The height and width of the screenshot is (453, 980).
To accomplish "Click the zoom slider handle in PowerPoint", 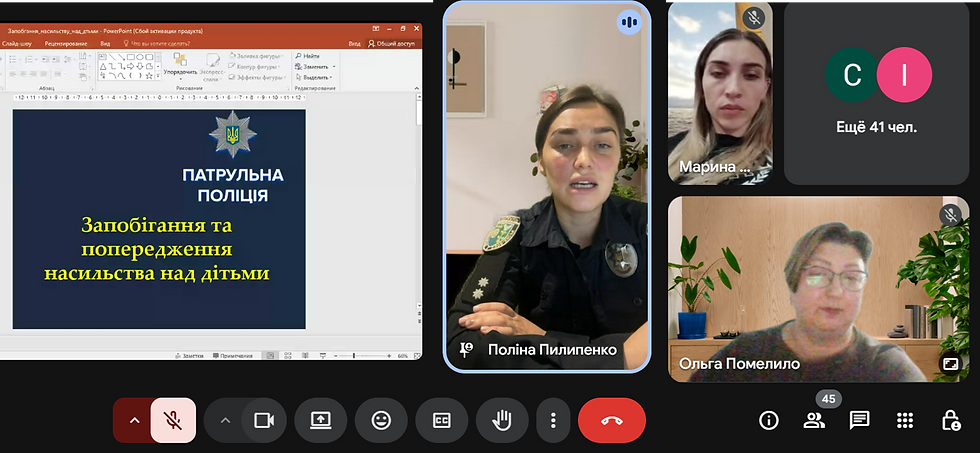I will point(354,356).
